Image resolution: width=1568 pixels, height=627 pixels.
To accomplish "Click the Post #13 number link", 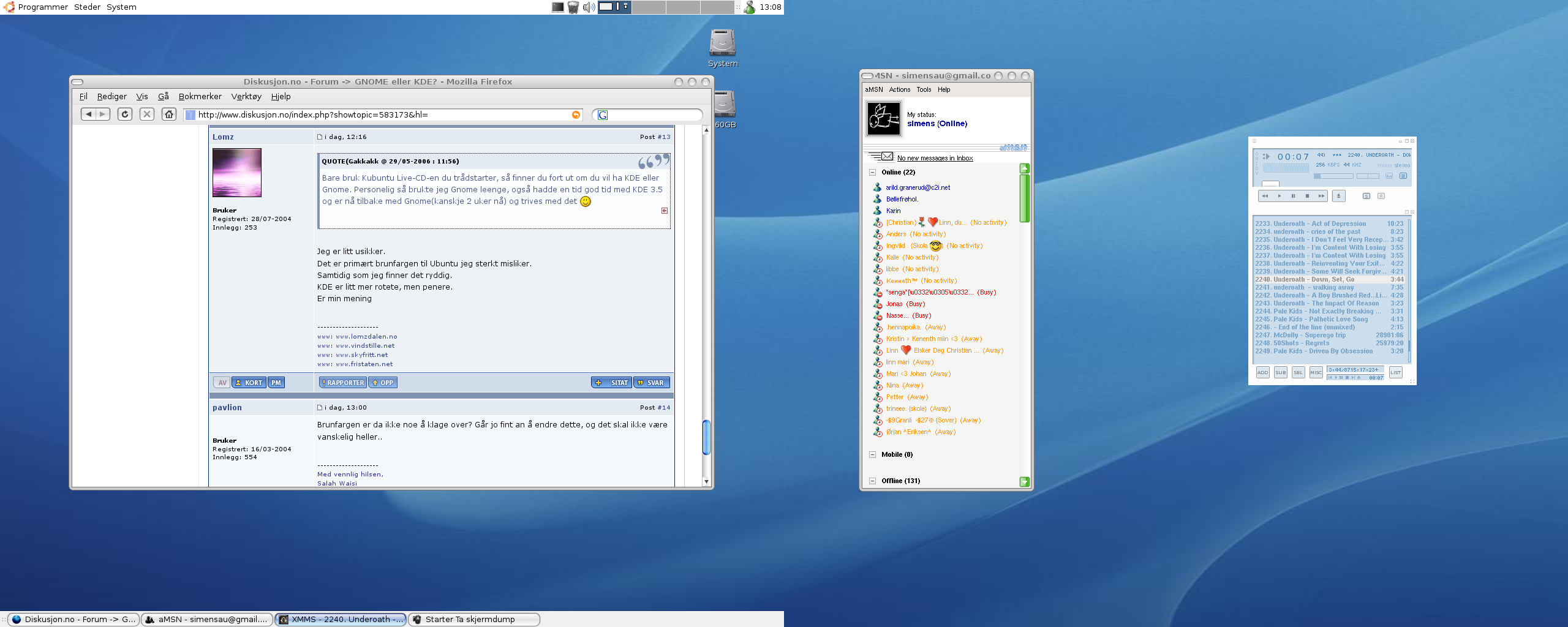I will coord(664,137).
